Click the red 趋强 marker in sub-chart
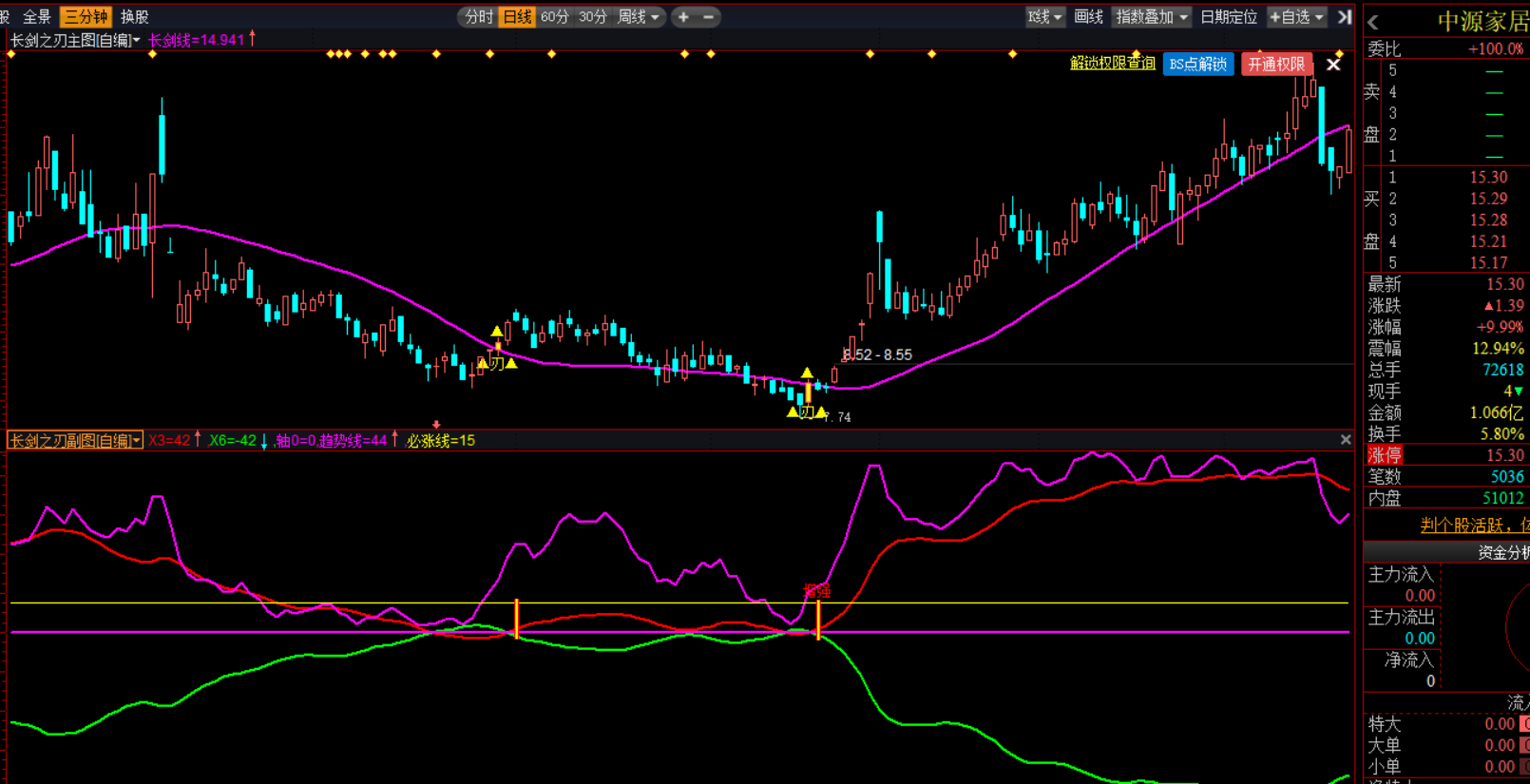The width and height of the screenshot is (1530, 784). click(817, 591)
